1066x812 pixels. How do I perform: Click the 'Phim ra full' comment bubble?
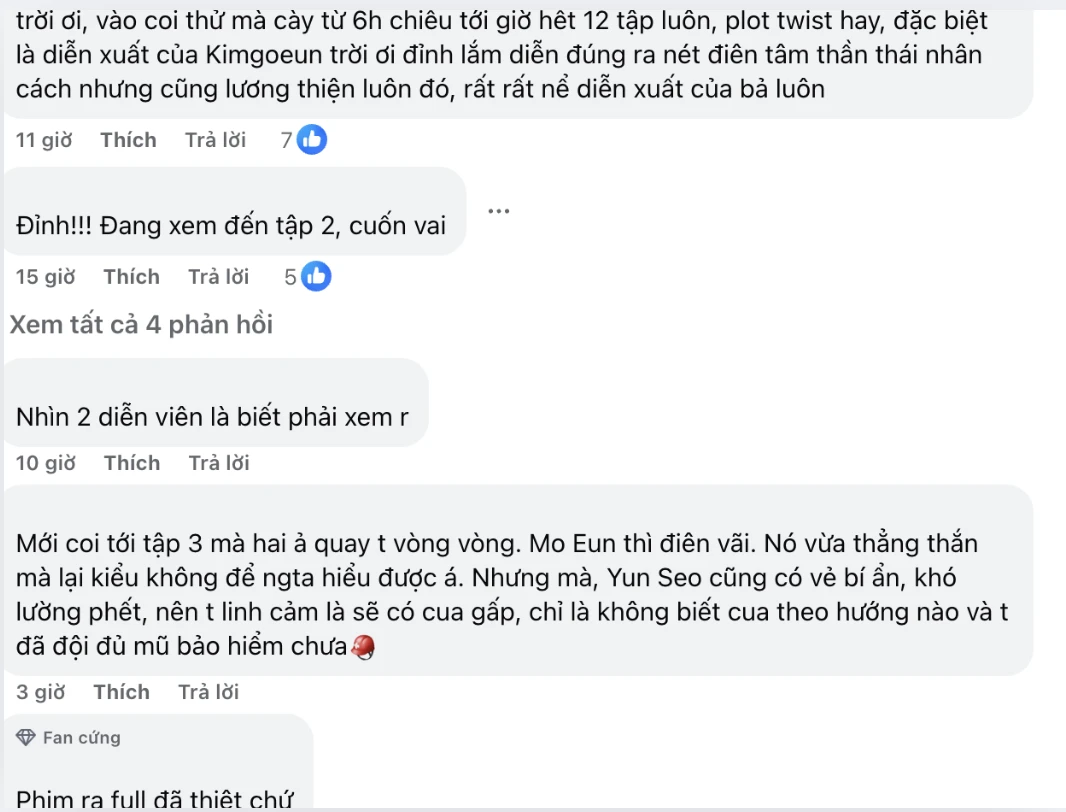coord(155,798)
